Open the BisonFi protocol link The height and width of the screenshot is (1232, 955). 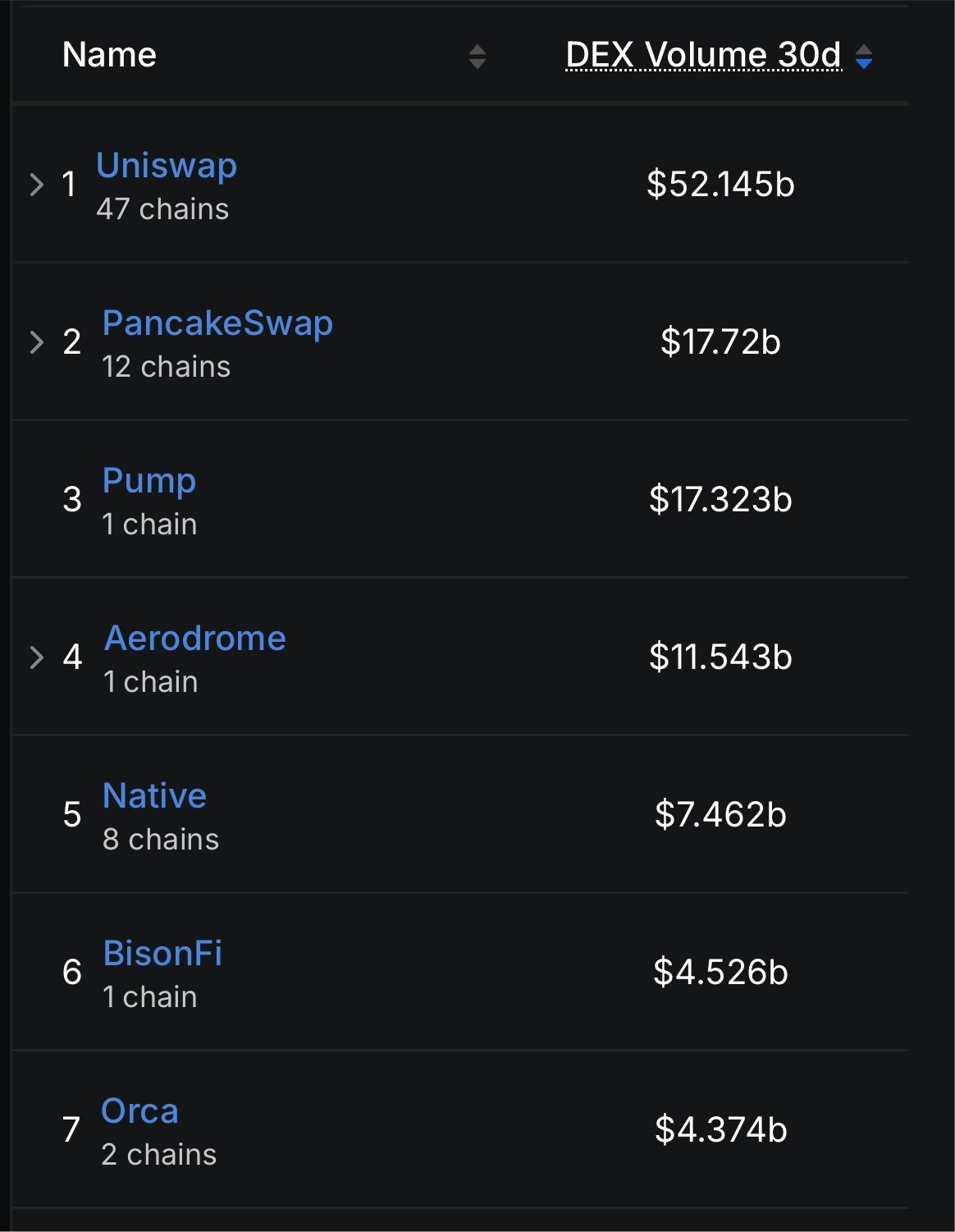162,953
